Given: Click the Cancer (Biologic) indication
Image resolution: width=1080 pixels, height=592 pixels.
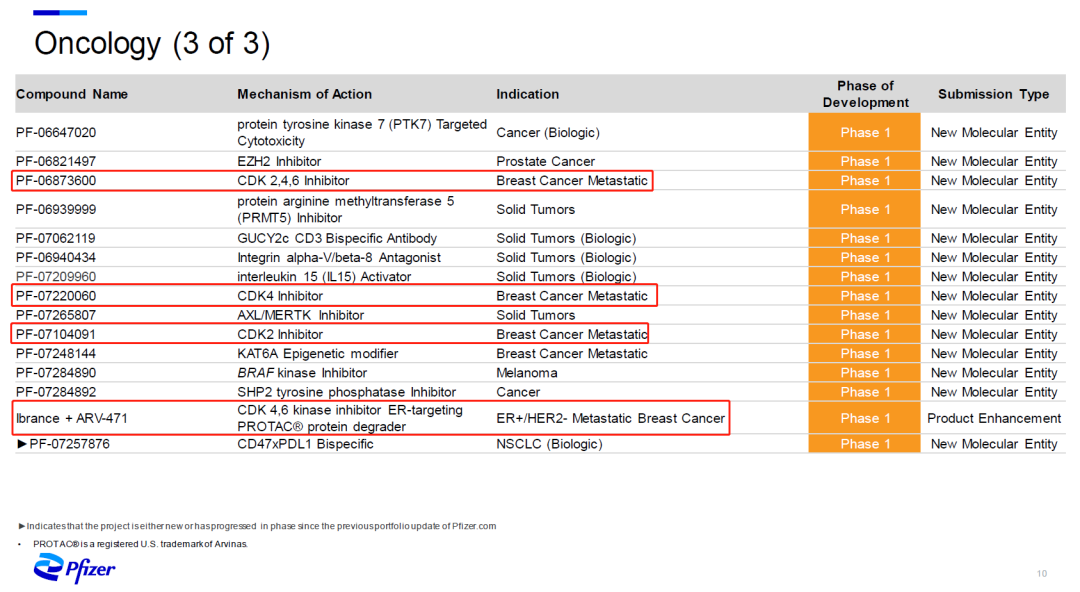Looking at the screenshot, I should [548, 132].
